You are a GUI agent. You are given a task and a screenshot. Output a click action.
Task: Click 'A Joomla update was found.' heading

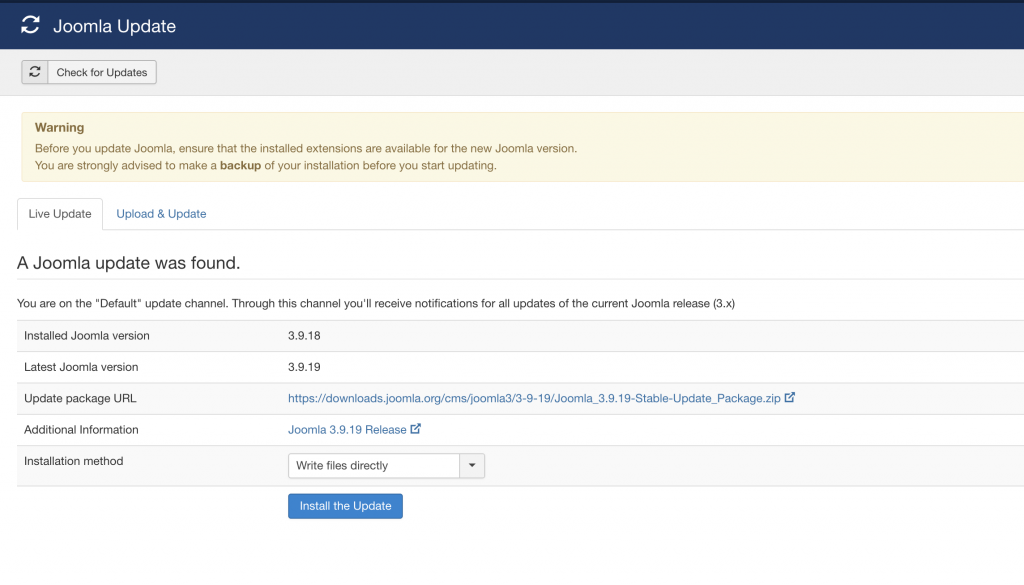tap(129, 264)
